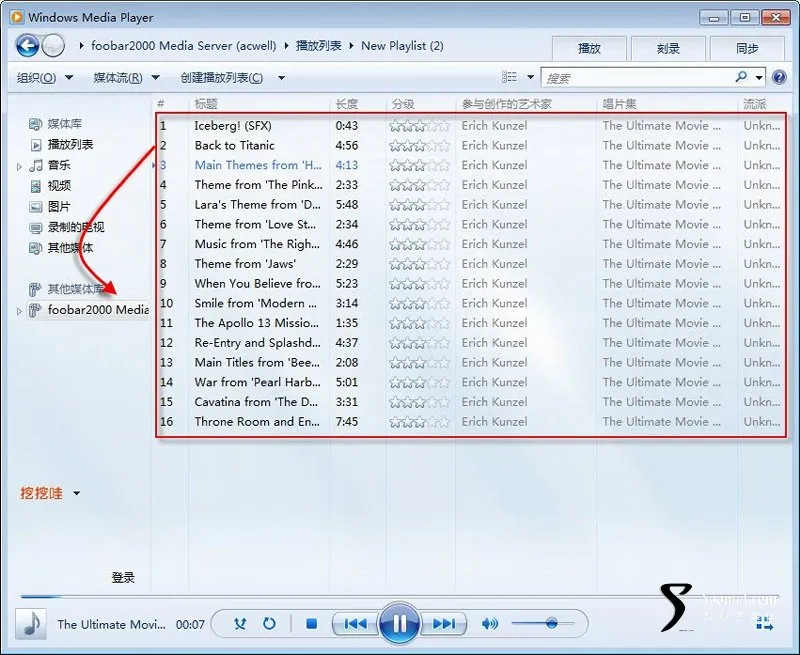
Task: Select 图片 in the sidebar
Action: (x=59, y=207)
